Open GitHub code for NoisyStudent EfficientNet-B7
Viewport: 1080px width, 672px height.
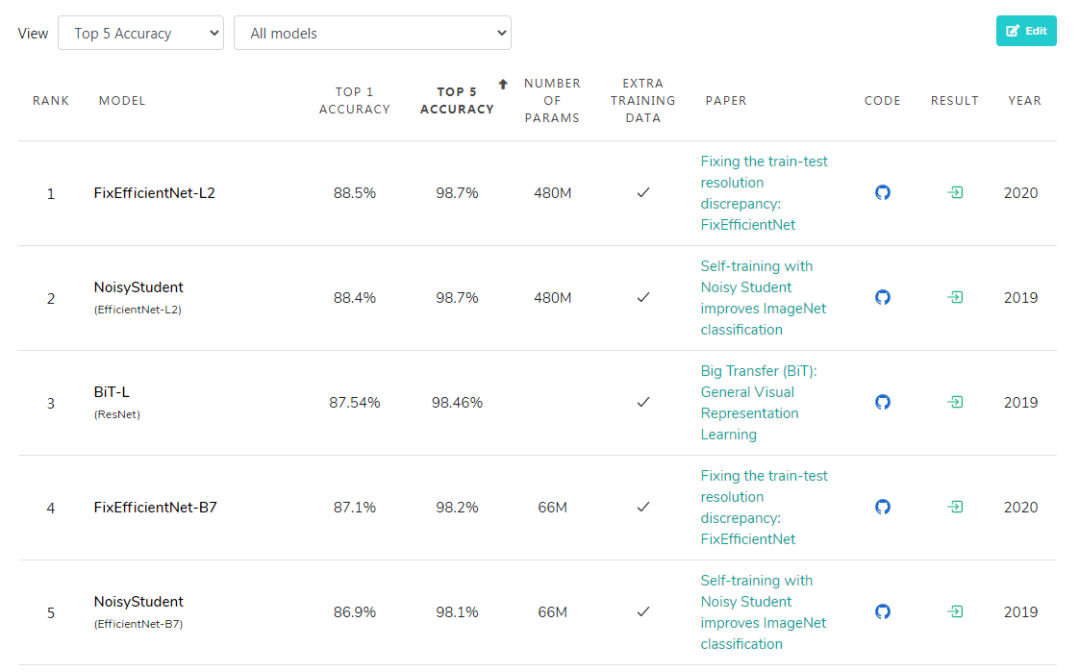(x=882, y=612)
